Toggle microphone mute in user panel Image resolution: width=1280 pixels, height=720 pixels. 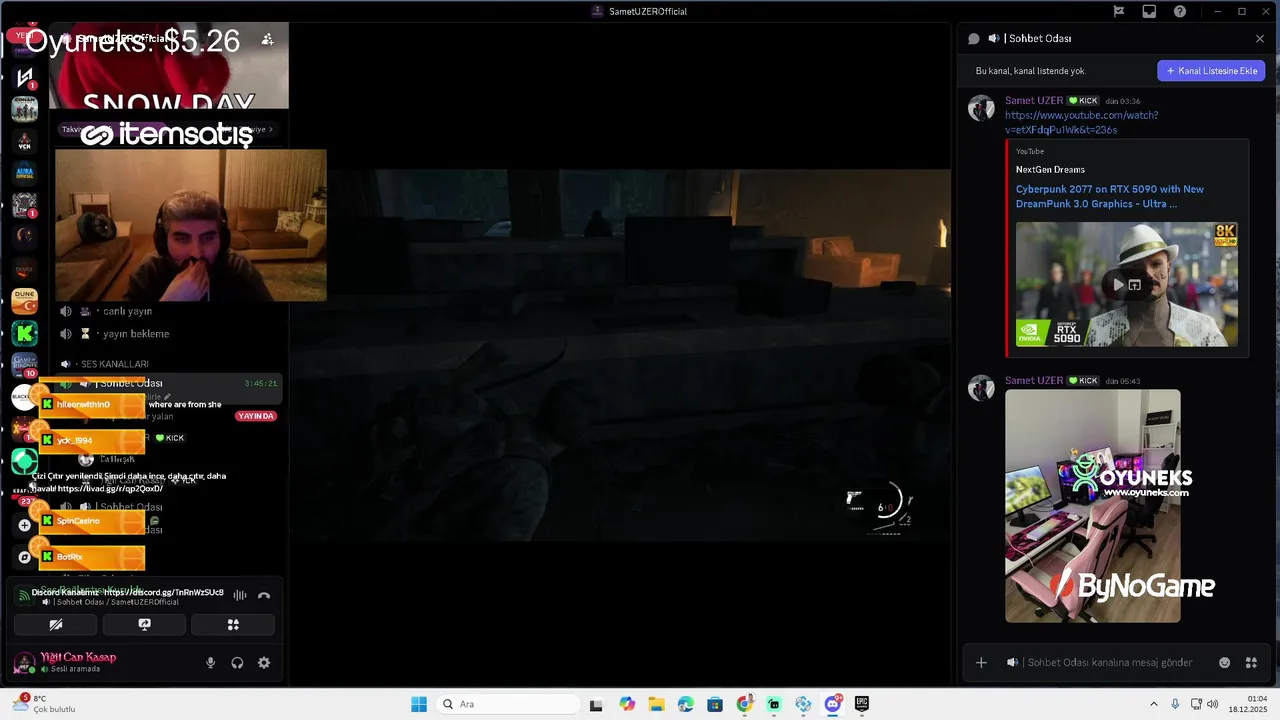[x=210, y=662]
